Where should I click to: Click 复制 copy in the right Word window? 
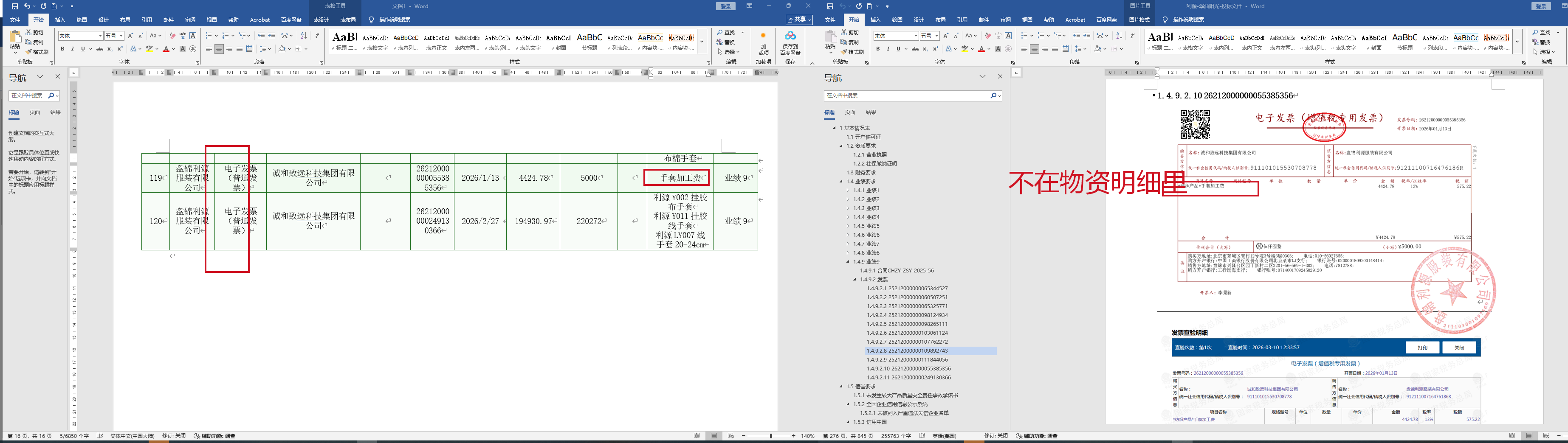coord(850,42)
